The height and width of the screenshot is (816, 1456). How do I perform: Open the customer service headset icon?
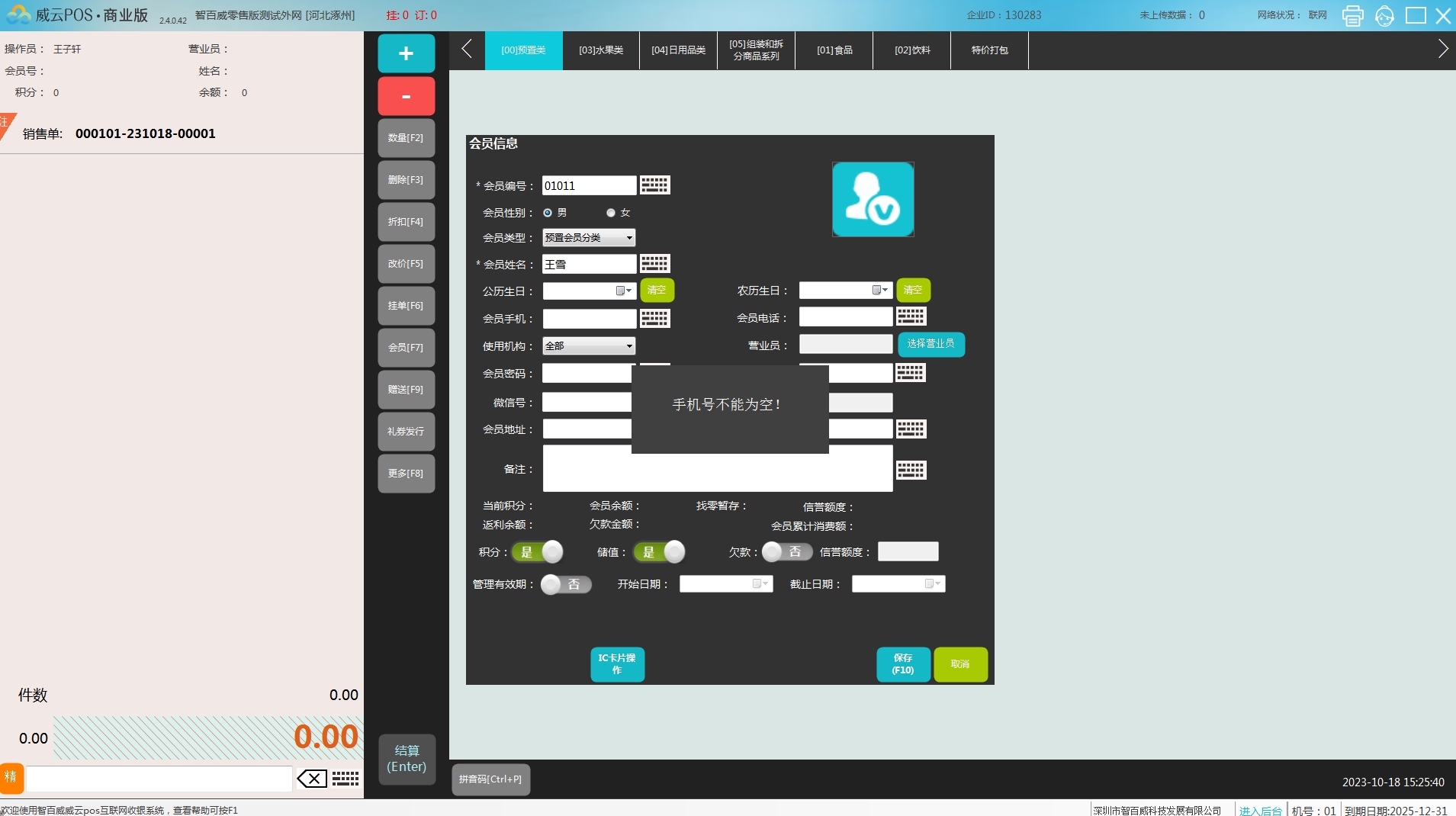[x=1384, y=15]
